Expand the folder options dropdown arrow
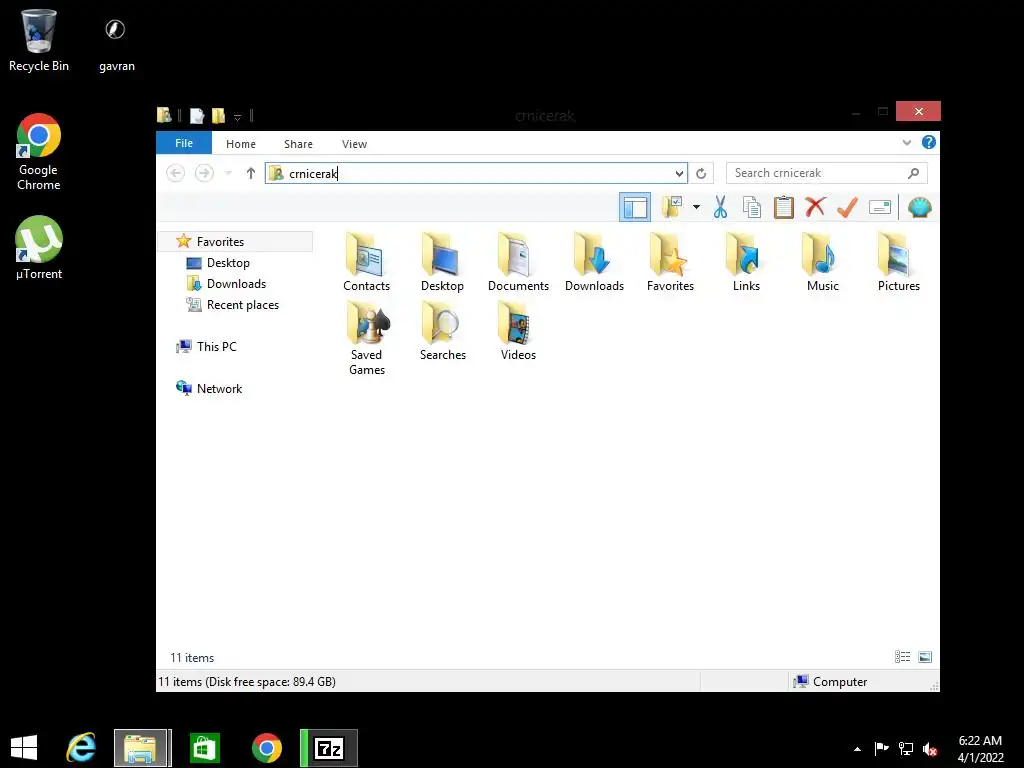 [696, 208]
